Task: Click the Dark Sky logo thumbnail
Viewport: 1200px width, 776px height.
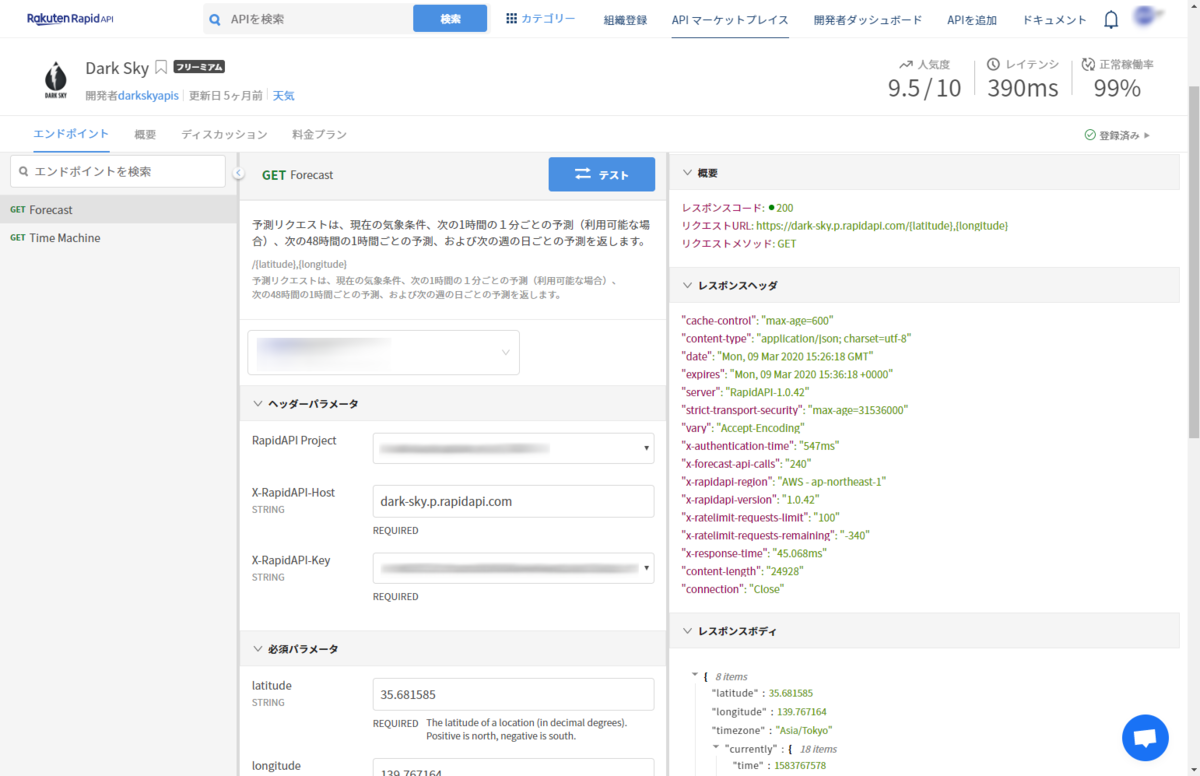Action: 56,80
